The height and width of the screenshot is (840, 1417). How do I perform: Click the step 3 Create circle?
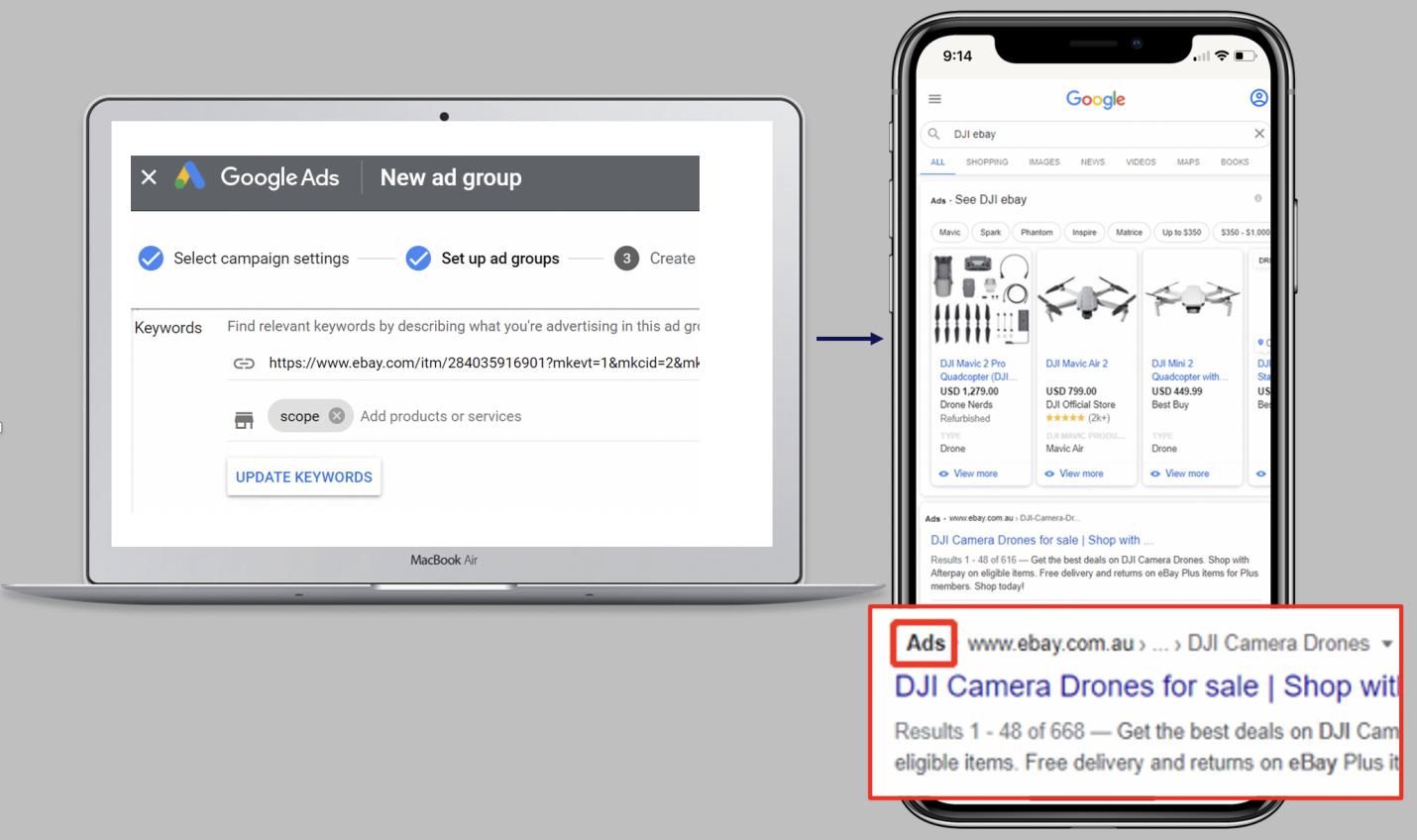626,258
